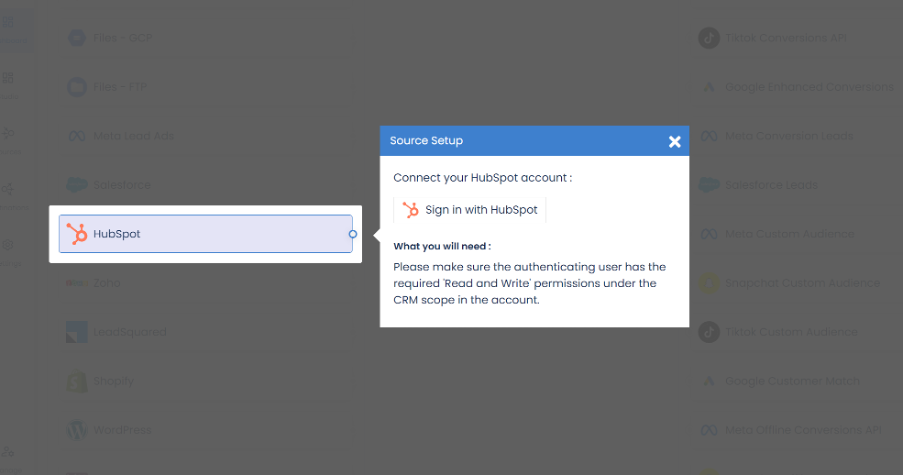Screen dimensions: 904x476
Task: Open the Settings gear in left sidebar
Action: click(8, 245)
